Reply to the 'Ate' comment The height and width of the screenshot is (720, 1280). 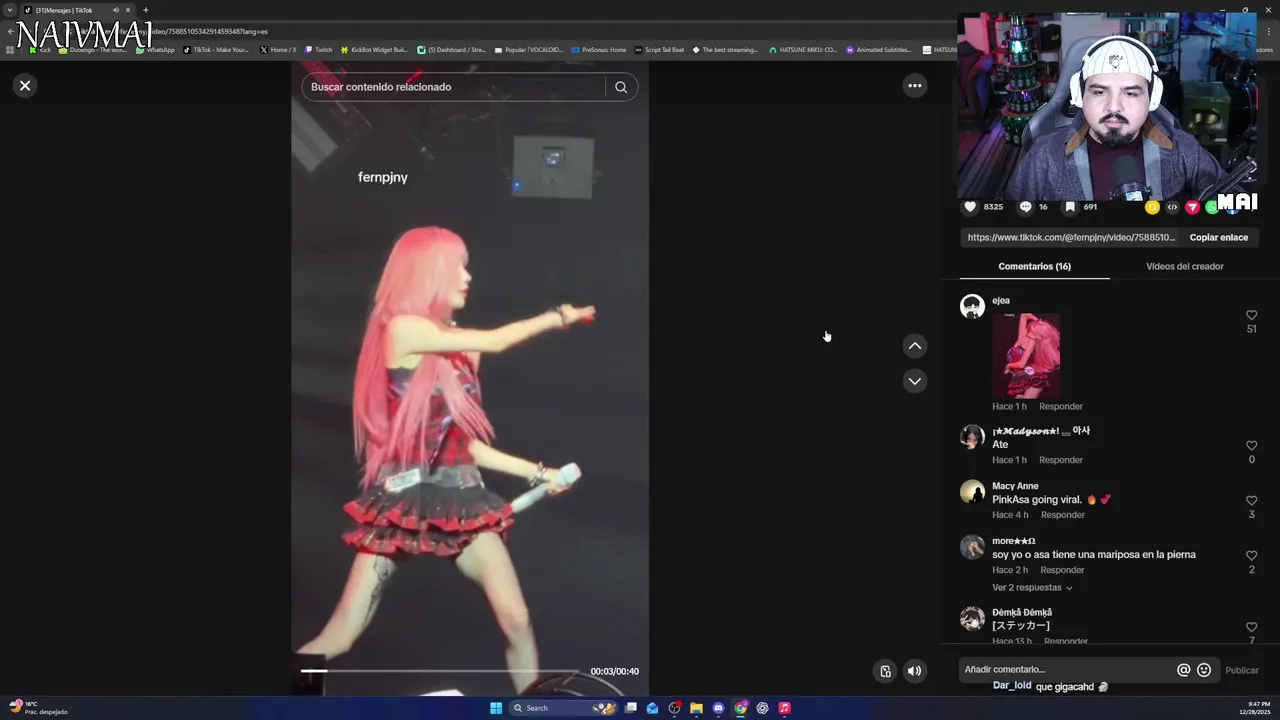[1060, 460]
